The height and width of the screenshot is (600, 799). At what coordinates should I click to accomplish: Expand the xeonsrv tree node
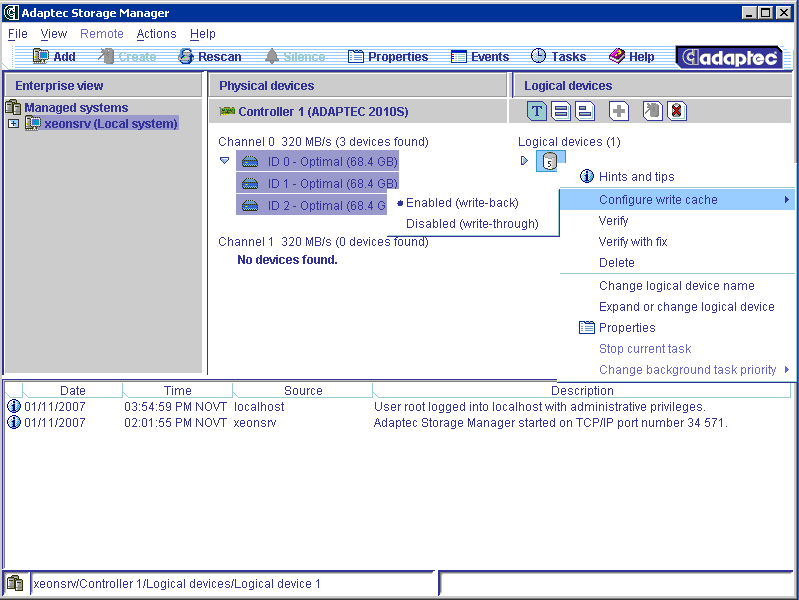click(14, 123)
